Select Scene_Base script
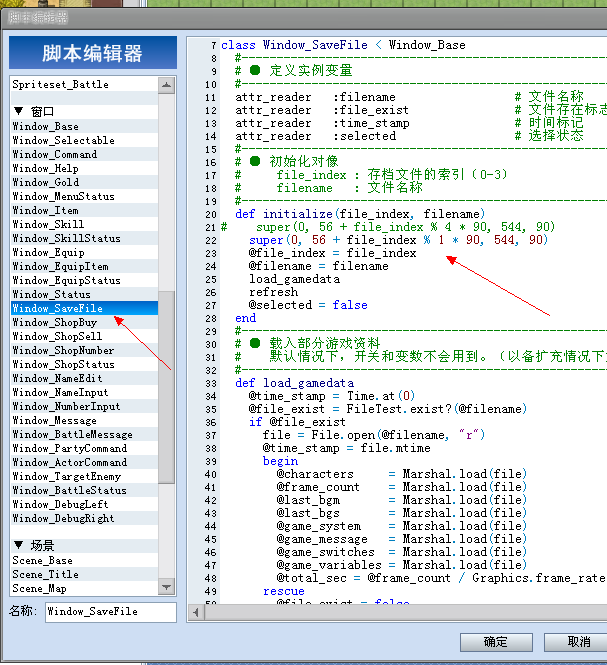 84,560
